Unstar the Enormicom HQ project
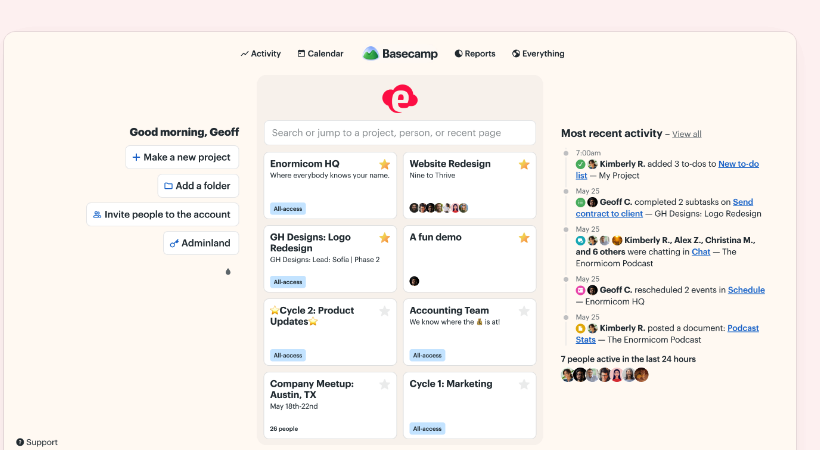Screen dimensions: 820x450 tap(384, 164)
